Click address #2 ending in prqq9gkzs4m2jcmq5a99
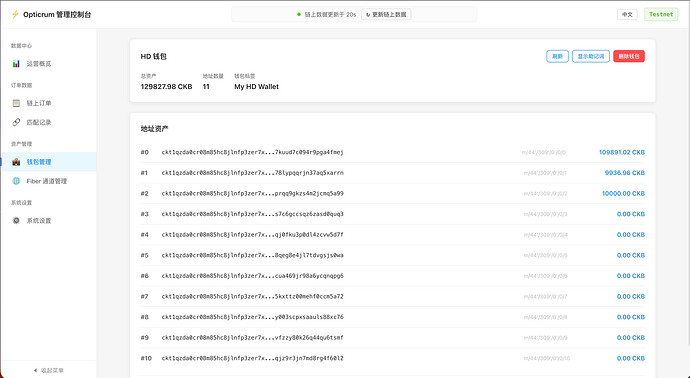The image size is (690, 378). (x=253, y=193)
